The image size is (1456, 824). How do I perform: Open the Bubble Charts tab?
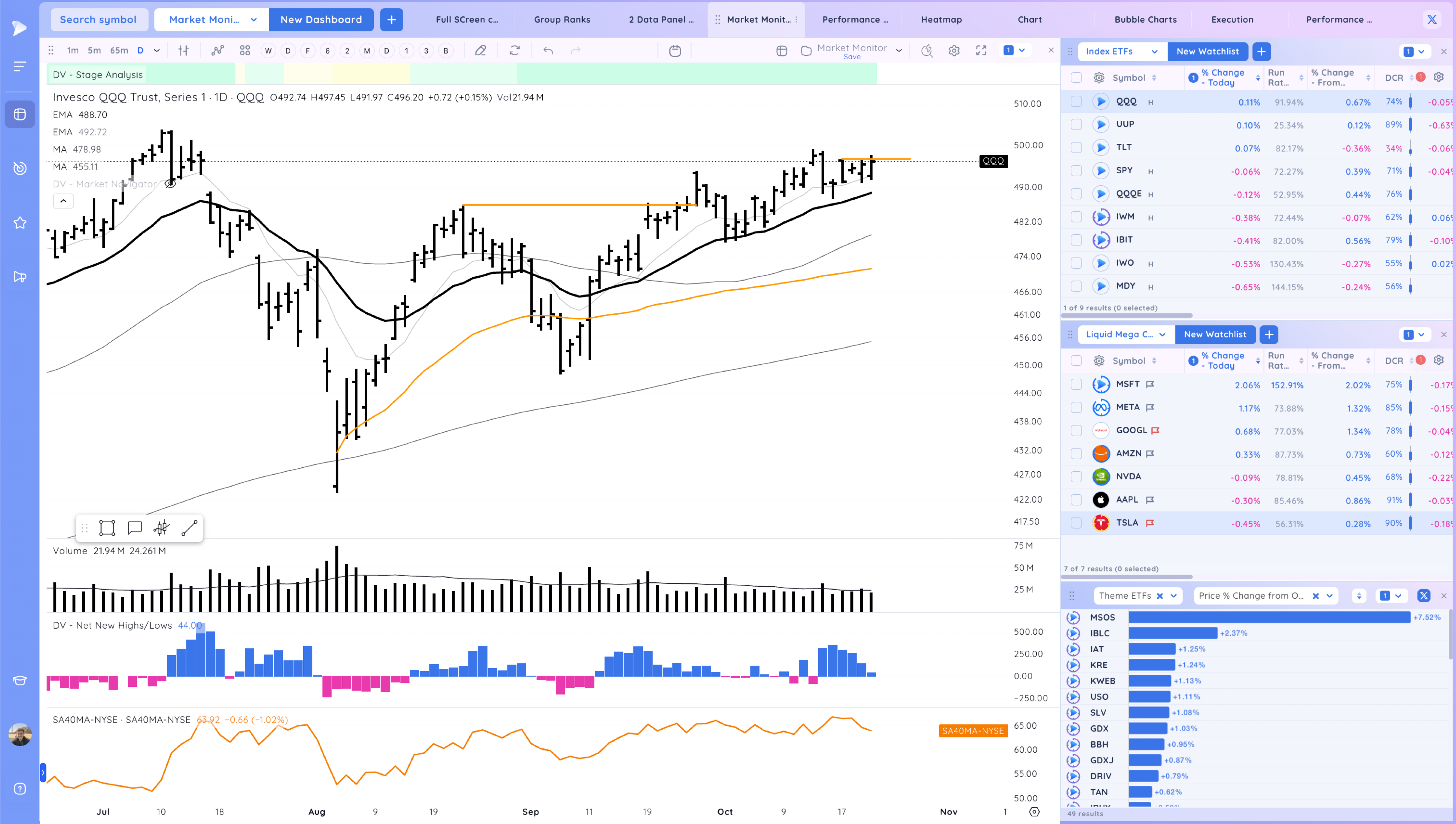coord(1146,19)
